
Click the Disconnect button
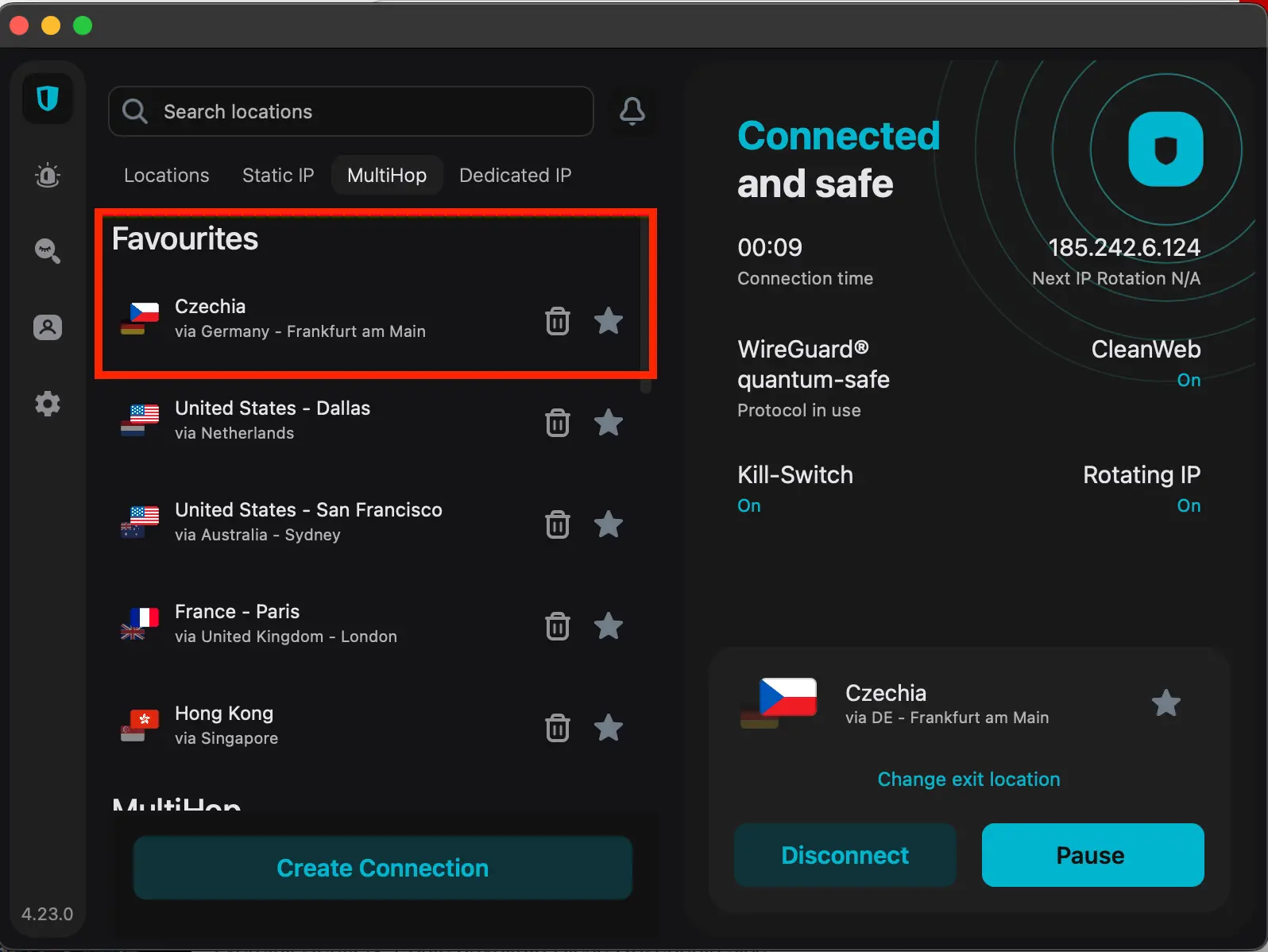tap(845, 855)
